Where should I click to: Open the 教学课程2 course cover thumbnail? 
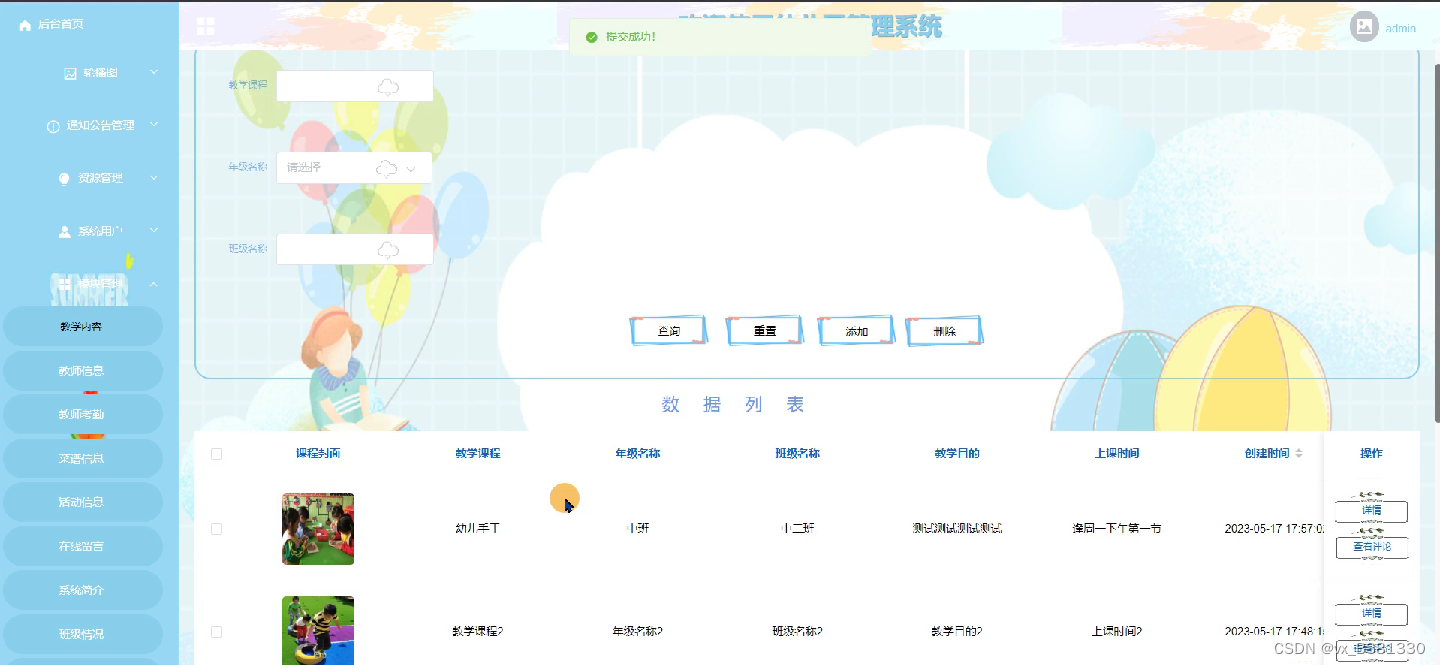pyautogui.click(x=318, y=631)
